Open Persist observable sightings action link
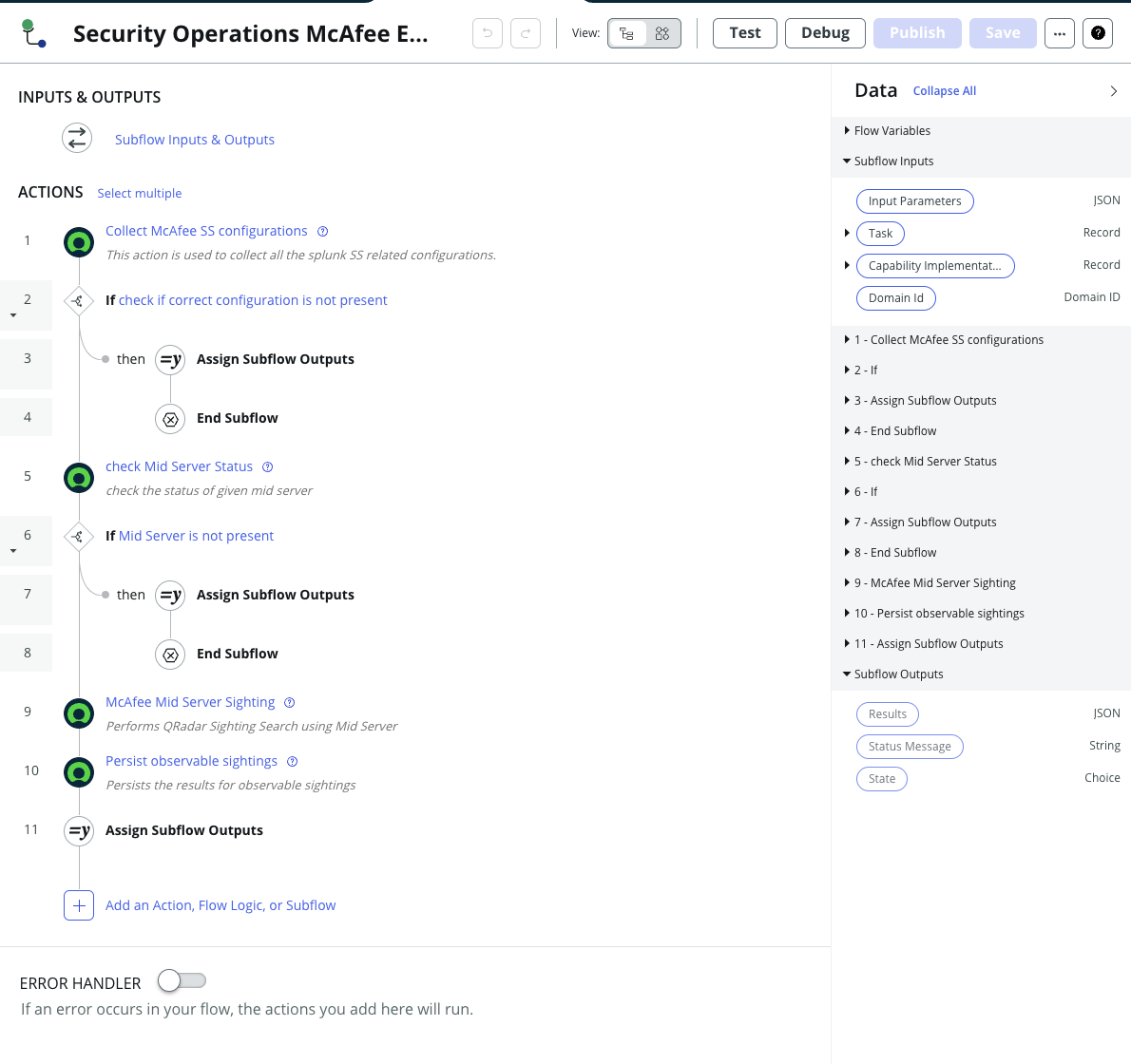Viewport: 1131px width, 1064px height. (191, 761)
